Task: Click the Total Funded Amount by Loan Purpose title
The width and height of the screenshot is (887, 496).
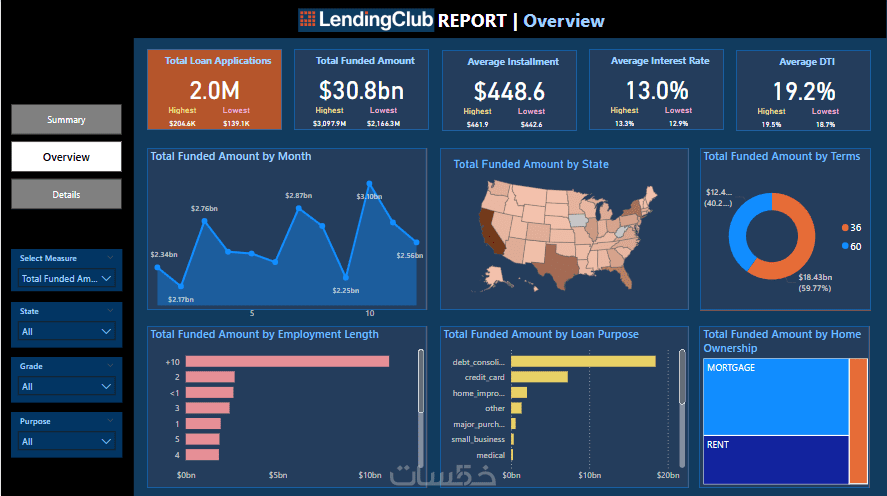Action: coord(541,334)
